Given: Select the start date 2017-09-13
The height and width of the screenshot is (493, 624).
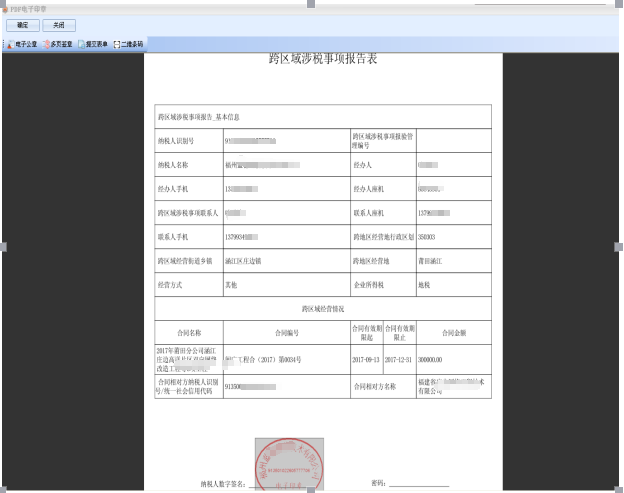Looking at the screenshot, I should (366, 360).
